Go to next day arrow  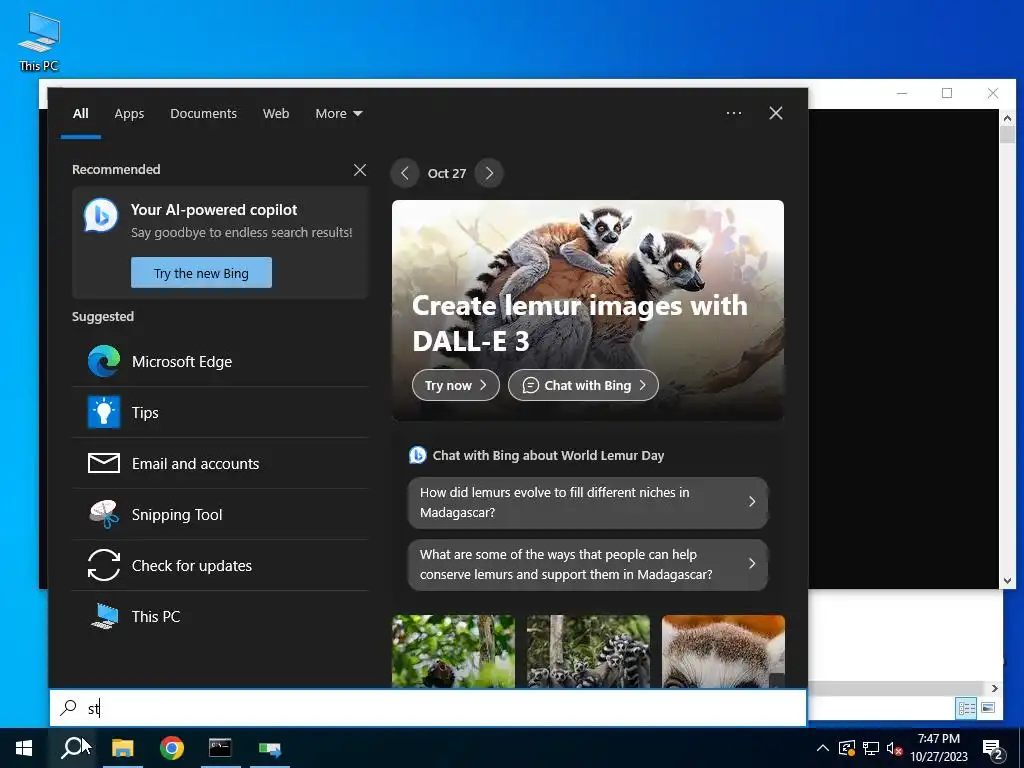click(489, 173)
